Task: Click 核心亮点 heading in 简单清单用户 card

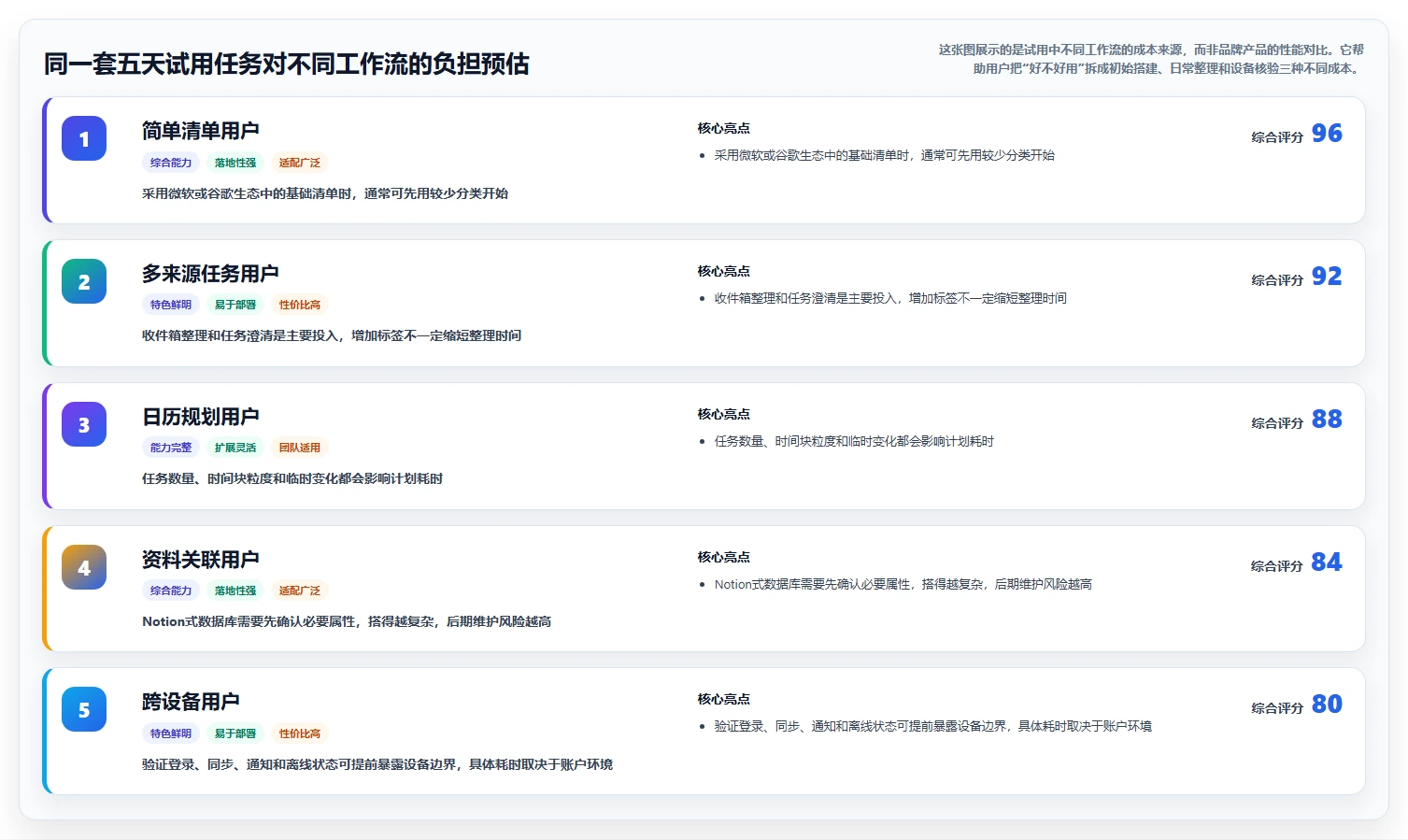Action: (x=724, y=129)
